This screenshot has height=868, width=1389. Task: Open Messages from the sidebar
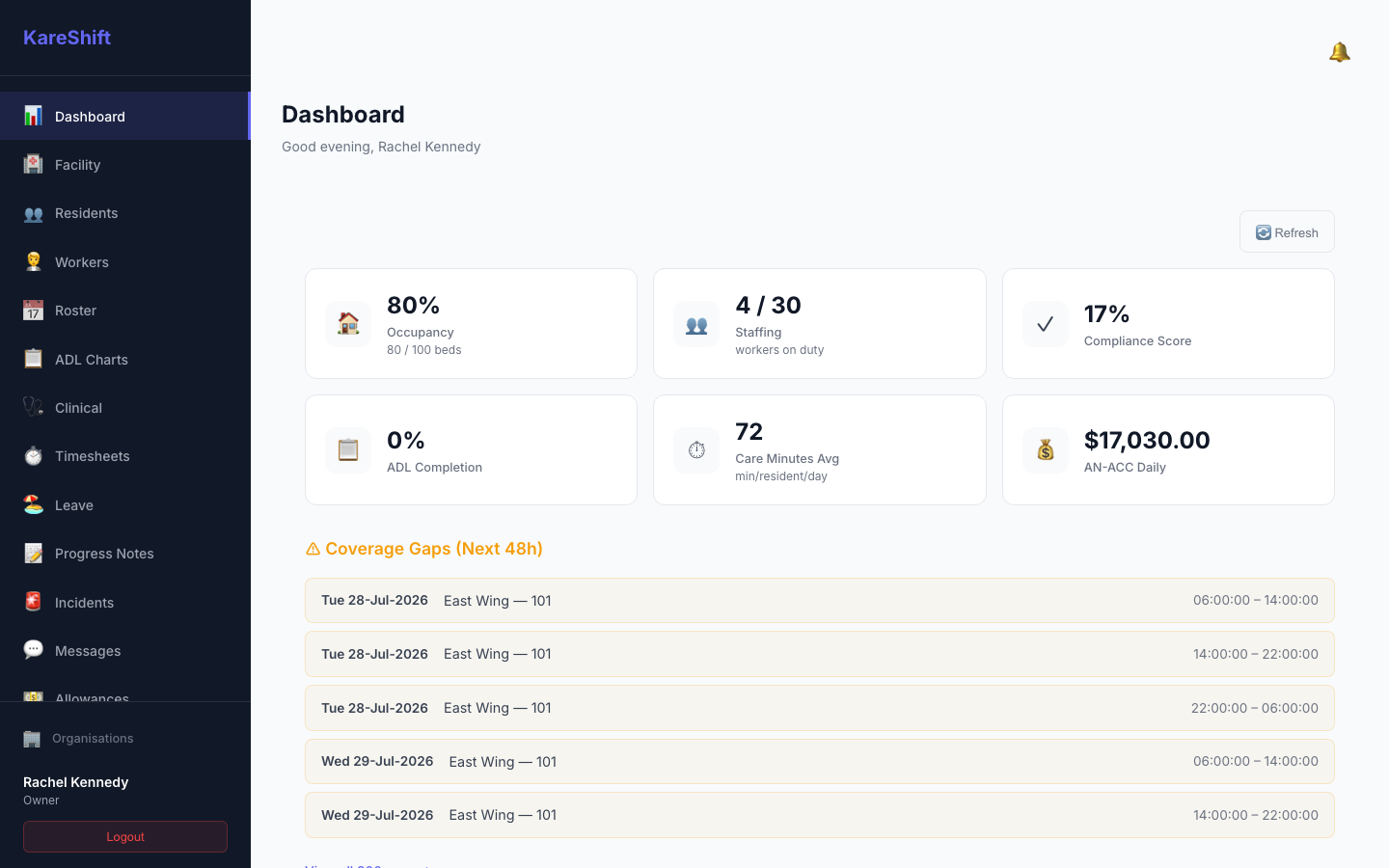tap(125, 650)
